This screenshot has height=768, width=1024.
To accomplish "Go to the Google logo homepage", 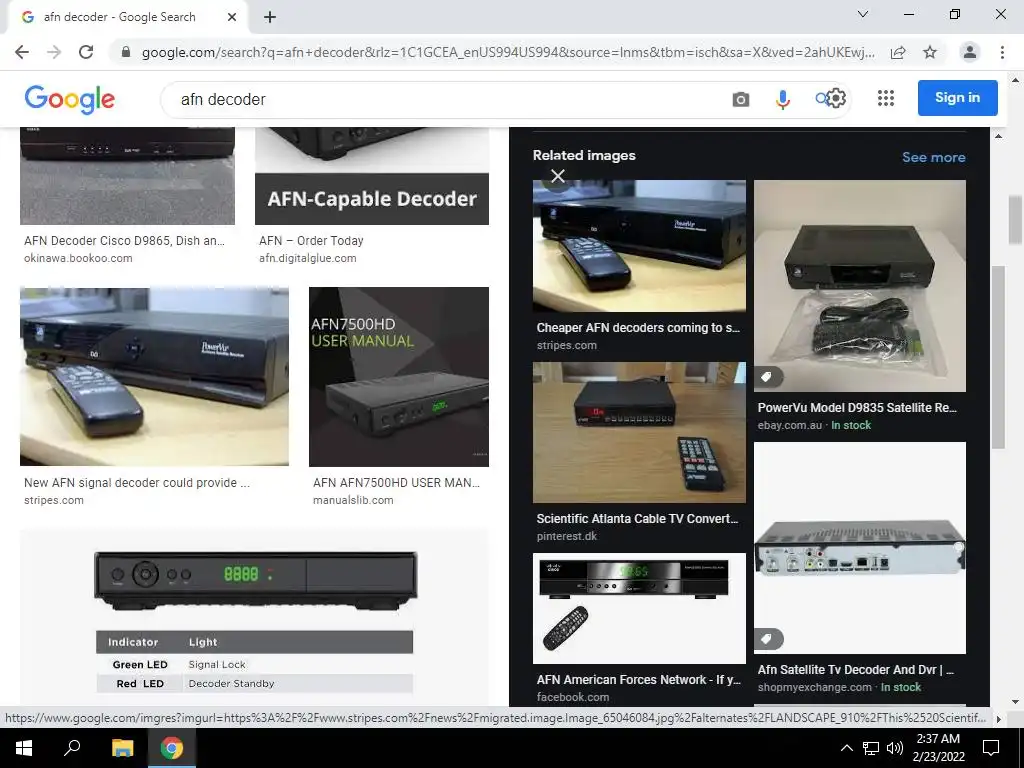I will click(70, 99).
